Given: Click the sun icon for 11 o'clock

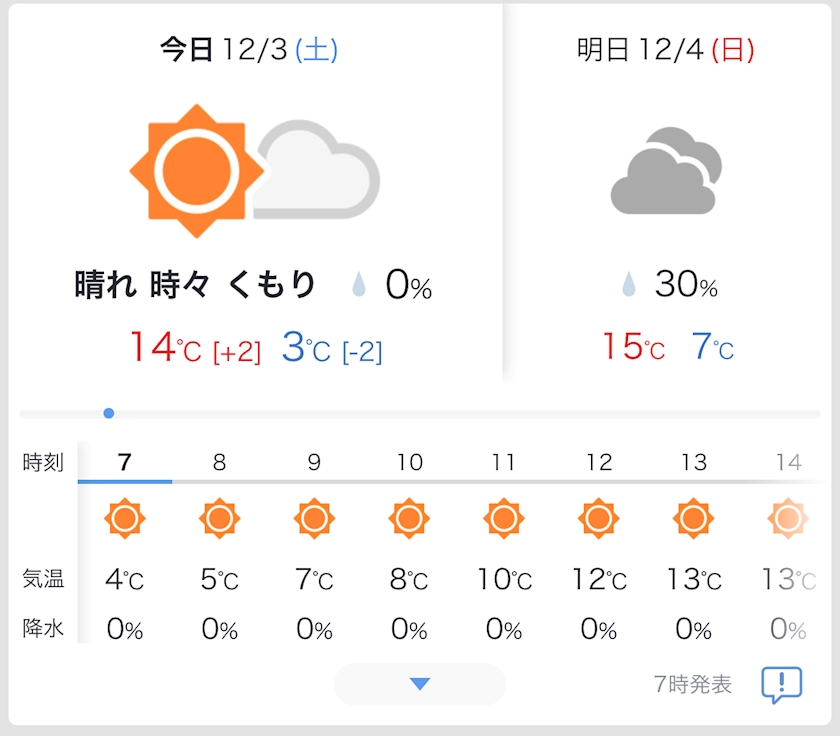Looking at the screenshot, I should (503, 519).
